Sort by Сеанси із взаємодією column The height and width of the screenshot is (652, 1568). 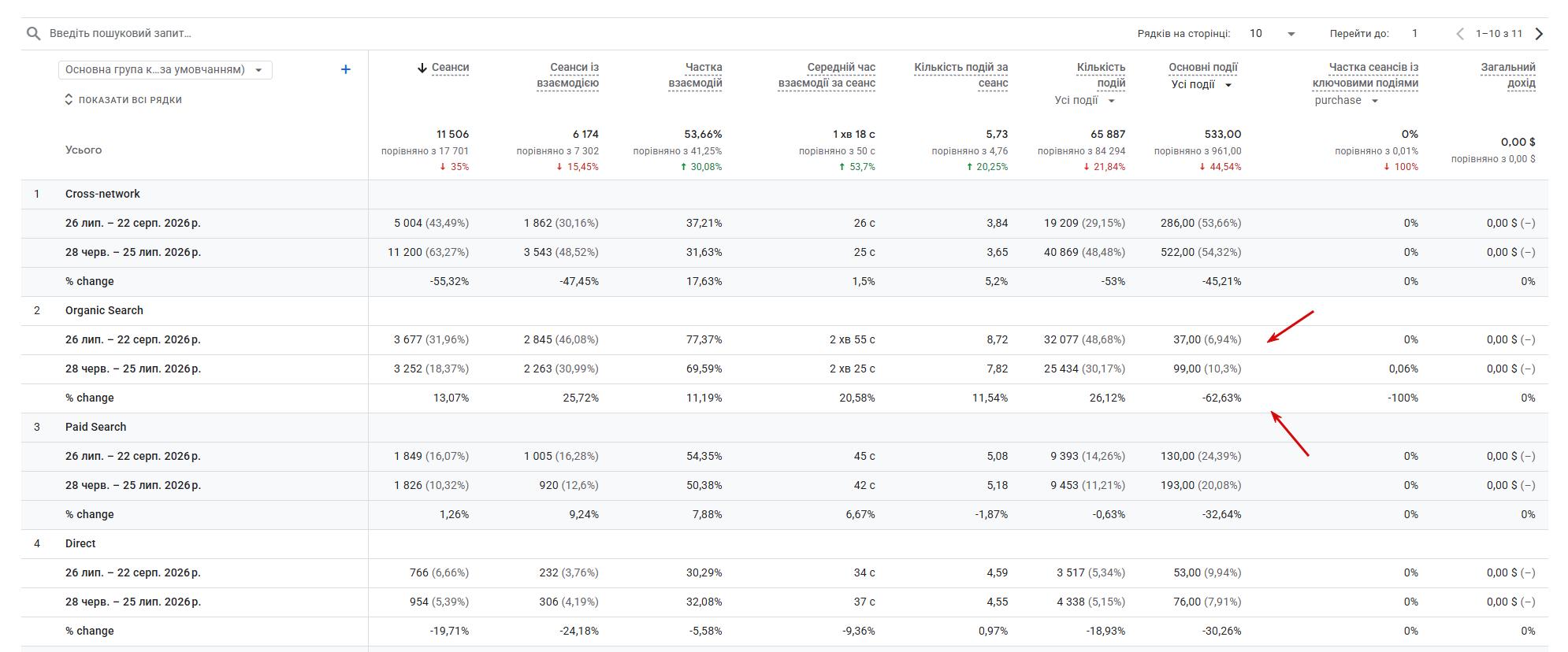click(x=567, y=75)
